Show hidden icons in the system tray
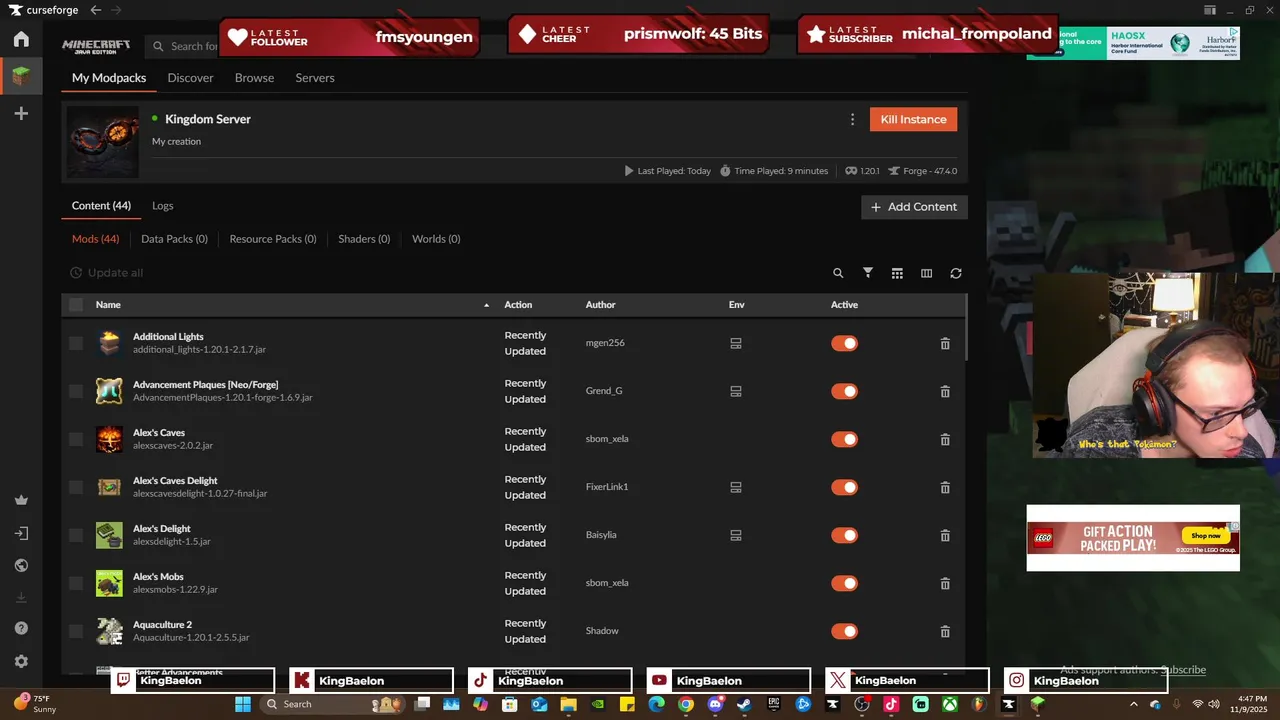The height and width of the screenshot is (720, 1280). pyautogui.click(x=1133, y=704)
